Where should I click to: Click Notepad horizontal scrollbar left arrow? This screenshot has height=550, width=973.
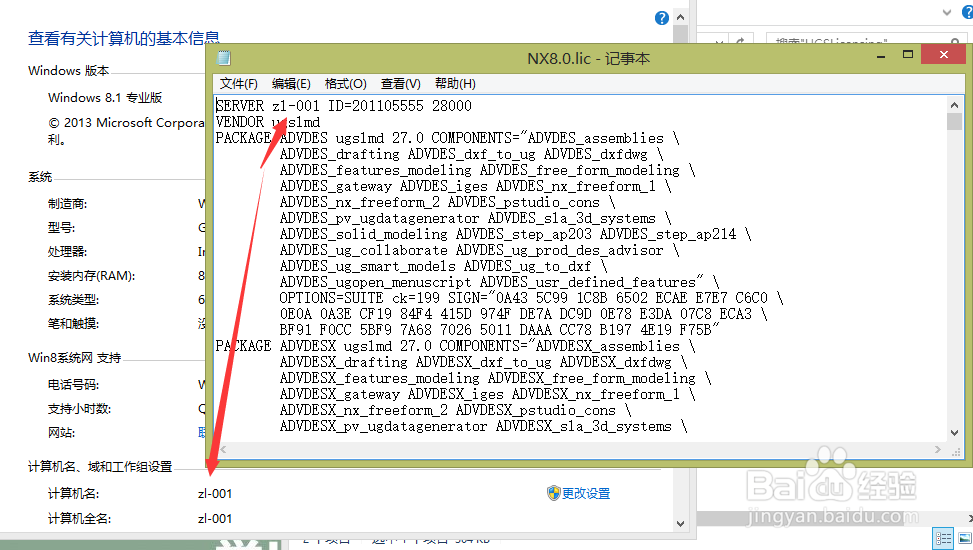(223, 449)
